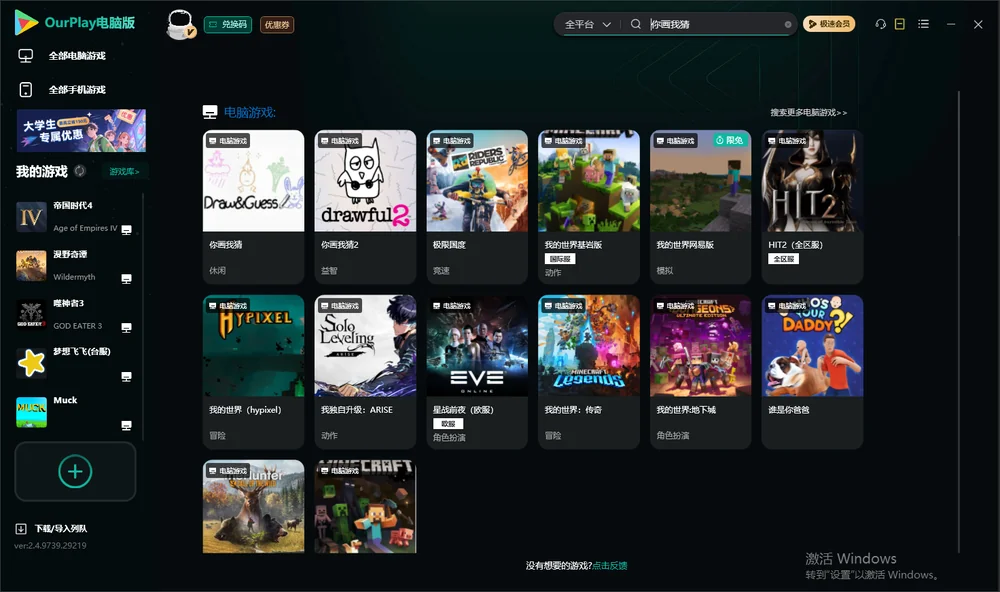Screen dimensions: 1000x592
Task: Select 噬神者3 in my games
Action: pos(75,314)
